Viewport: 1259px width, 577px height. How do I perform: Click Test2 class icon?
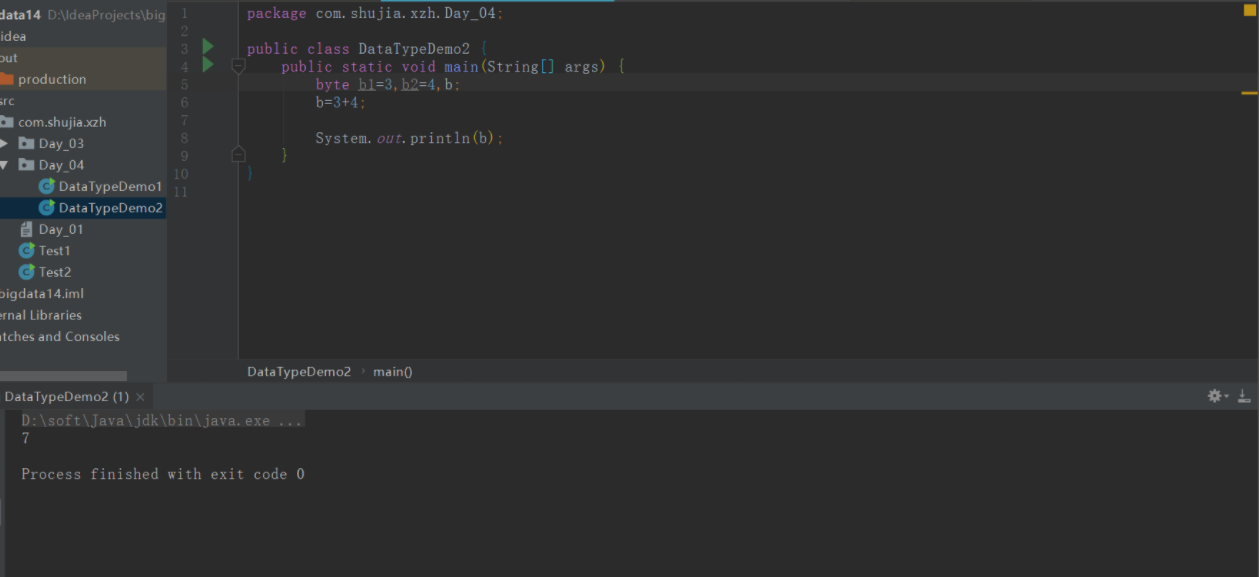pos(27,272)
